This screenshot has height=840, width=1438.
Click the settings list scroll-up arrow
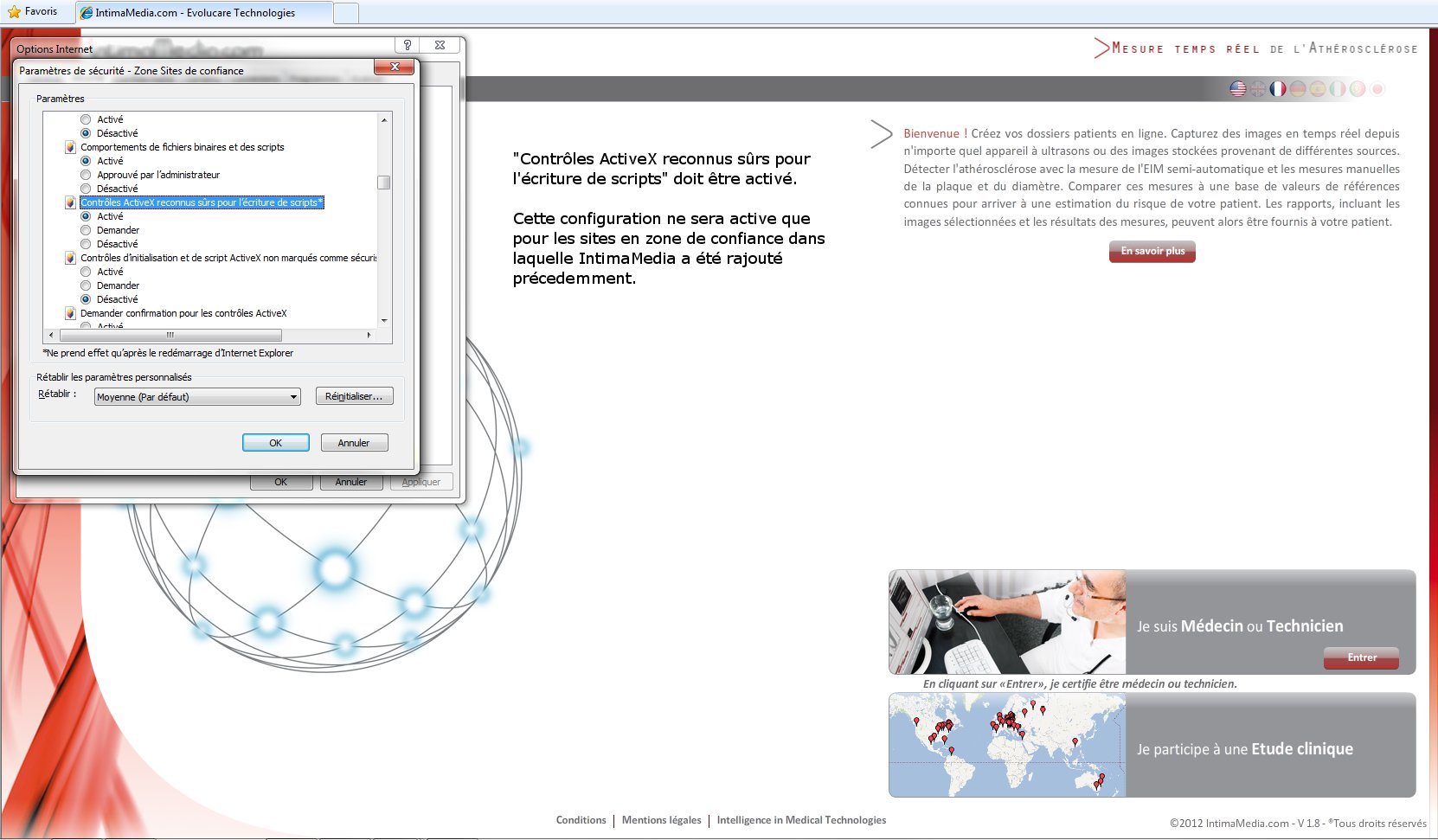click(384, 120)
